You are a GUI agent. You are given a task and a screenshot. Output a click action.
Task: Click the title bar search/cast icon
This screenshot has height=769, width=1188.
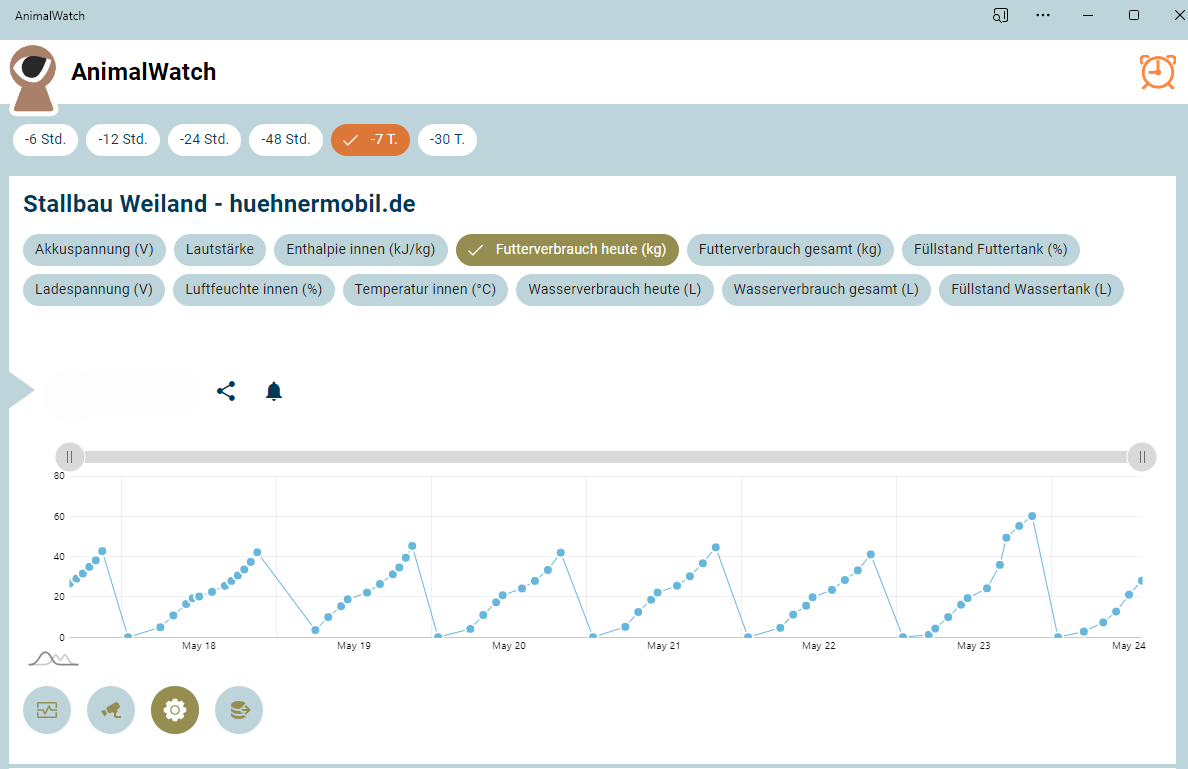(x=1000, y=15)
